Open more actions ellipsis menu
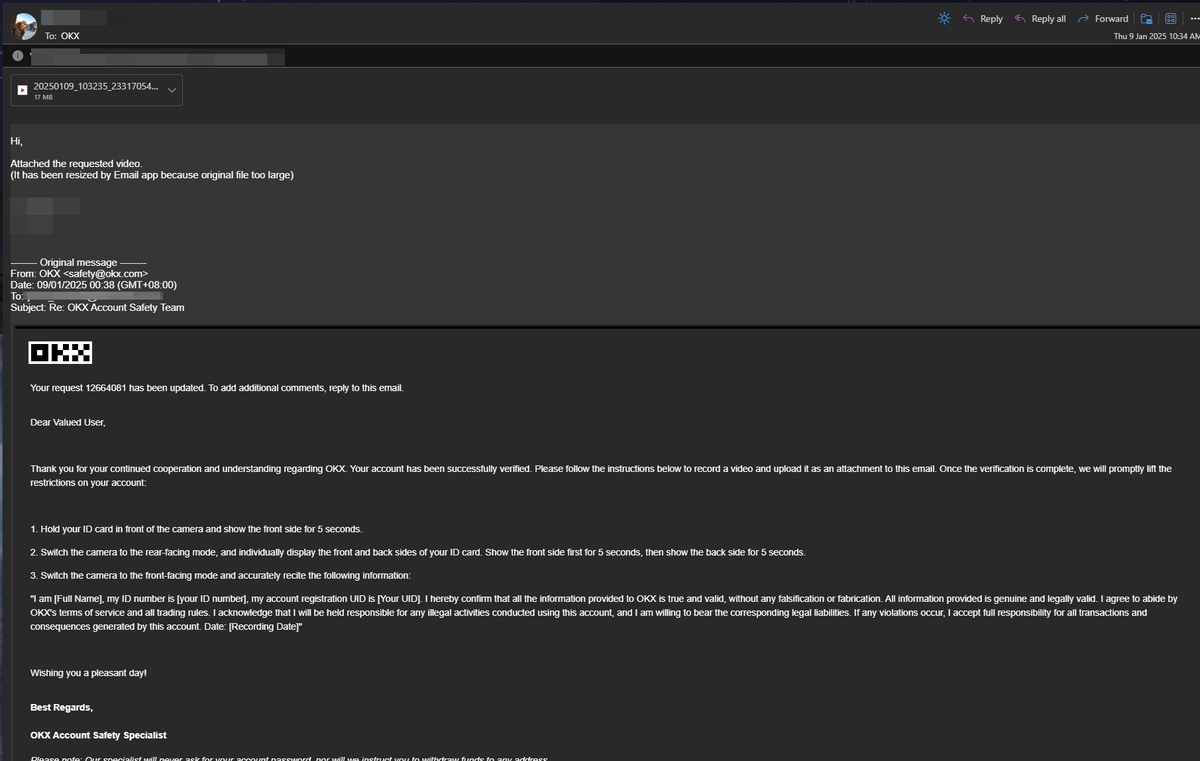1200x761 pixels. (x=1193, y=18)
